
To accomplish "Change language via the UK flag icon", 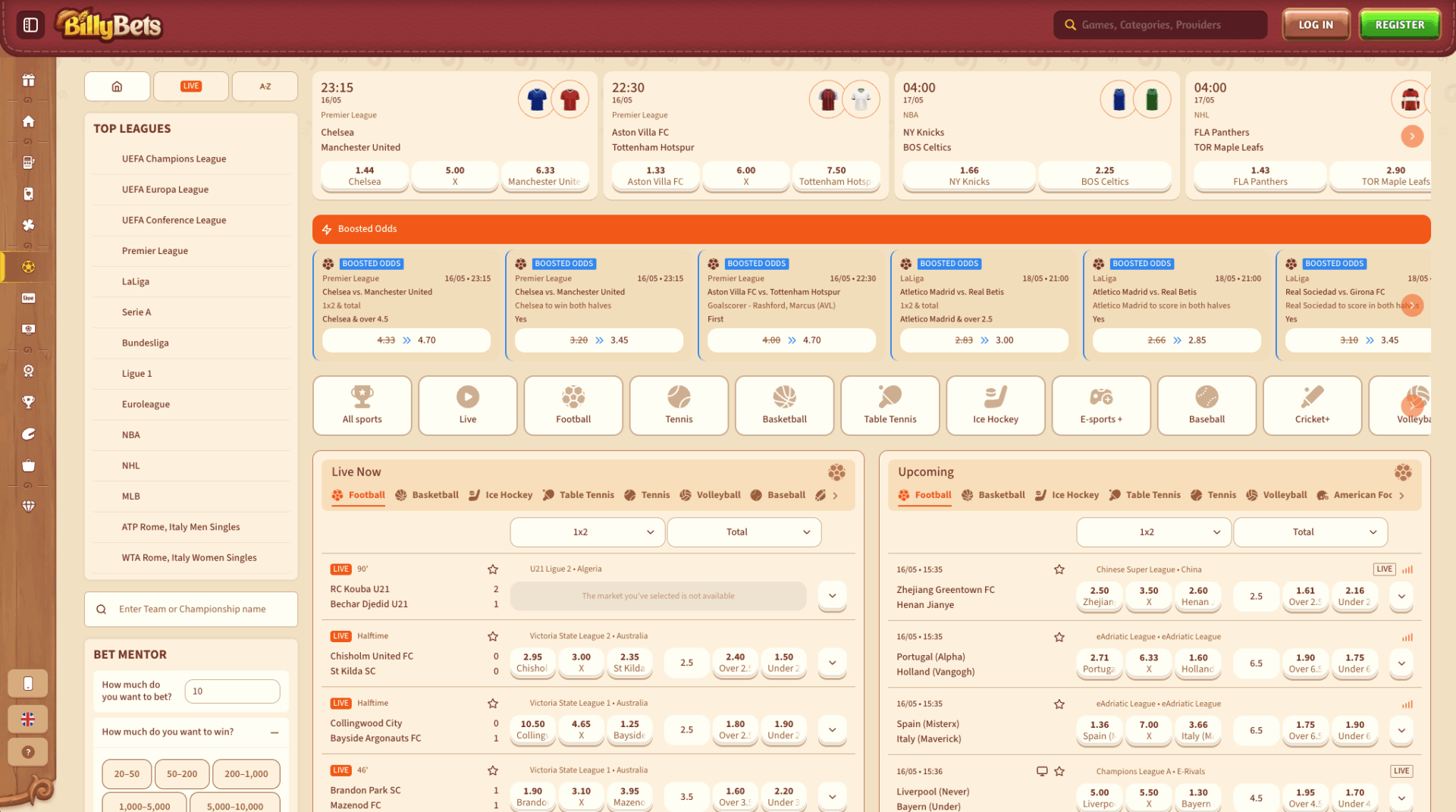I will (x=28, y=719).
